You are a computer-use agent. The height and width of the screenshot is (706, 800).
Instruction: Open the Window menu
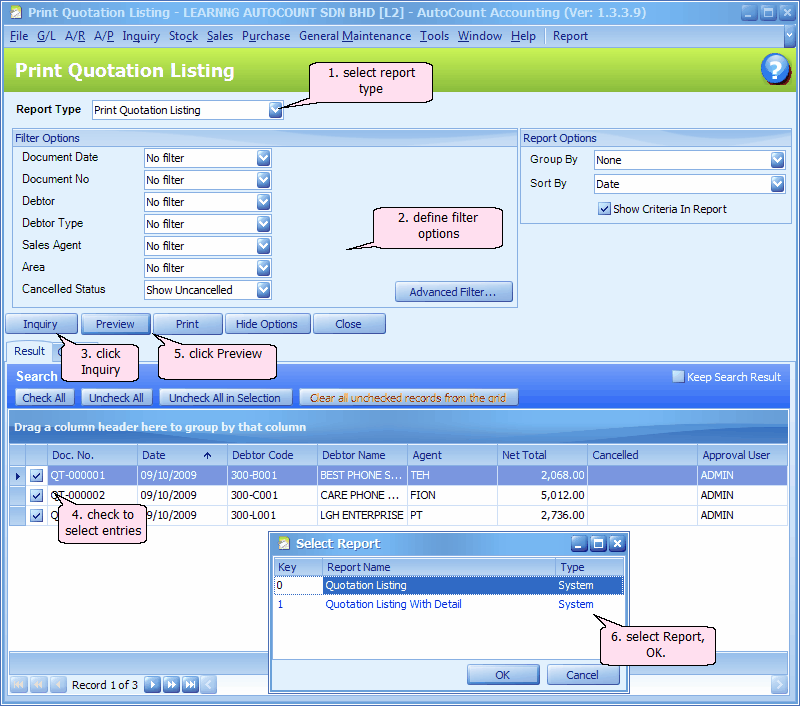480,36
